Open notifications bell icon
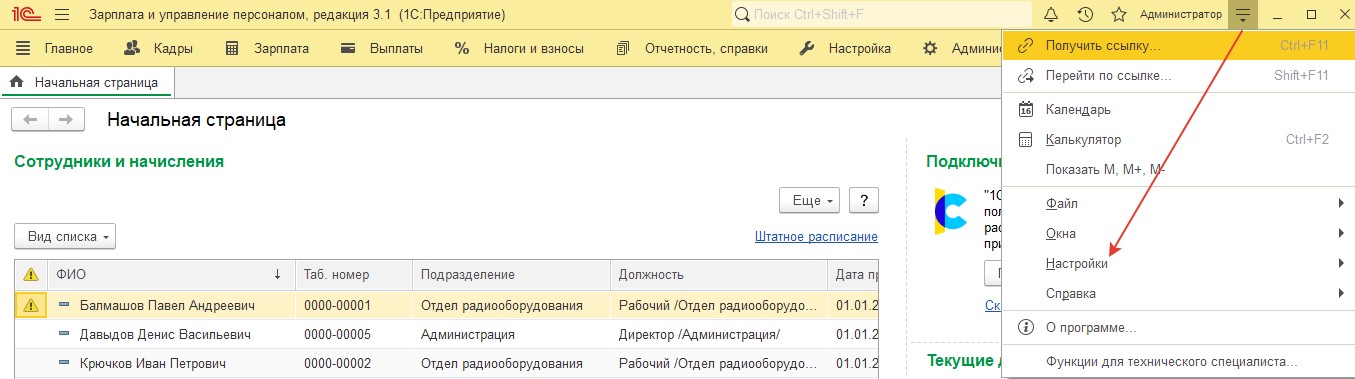 (x=1051, y=15)
